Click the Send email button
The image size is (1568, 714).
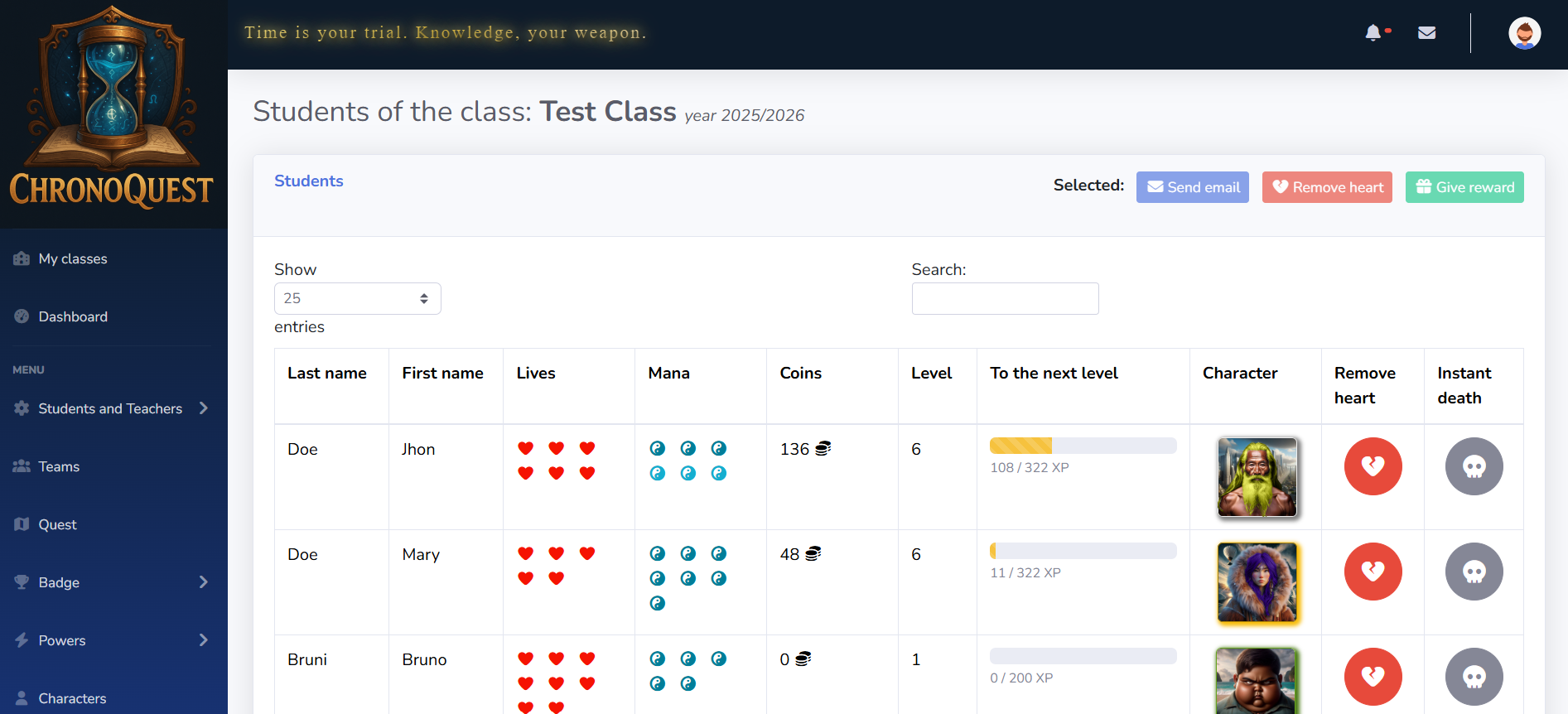click(x=1192, y=187)
